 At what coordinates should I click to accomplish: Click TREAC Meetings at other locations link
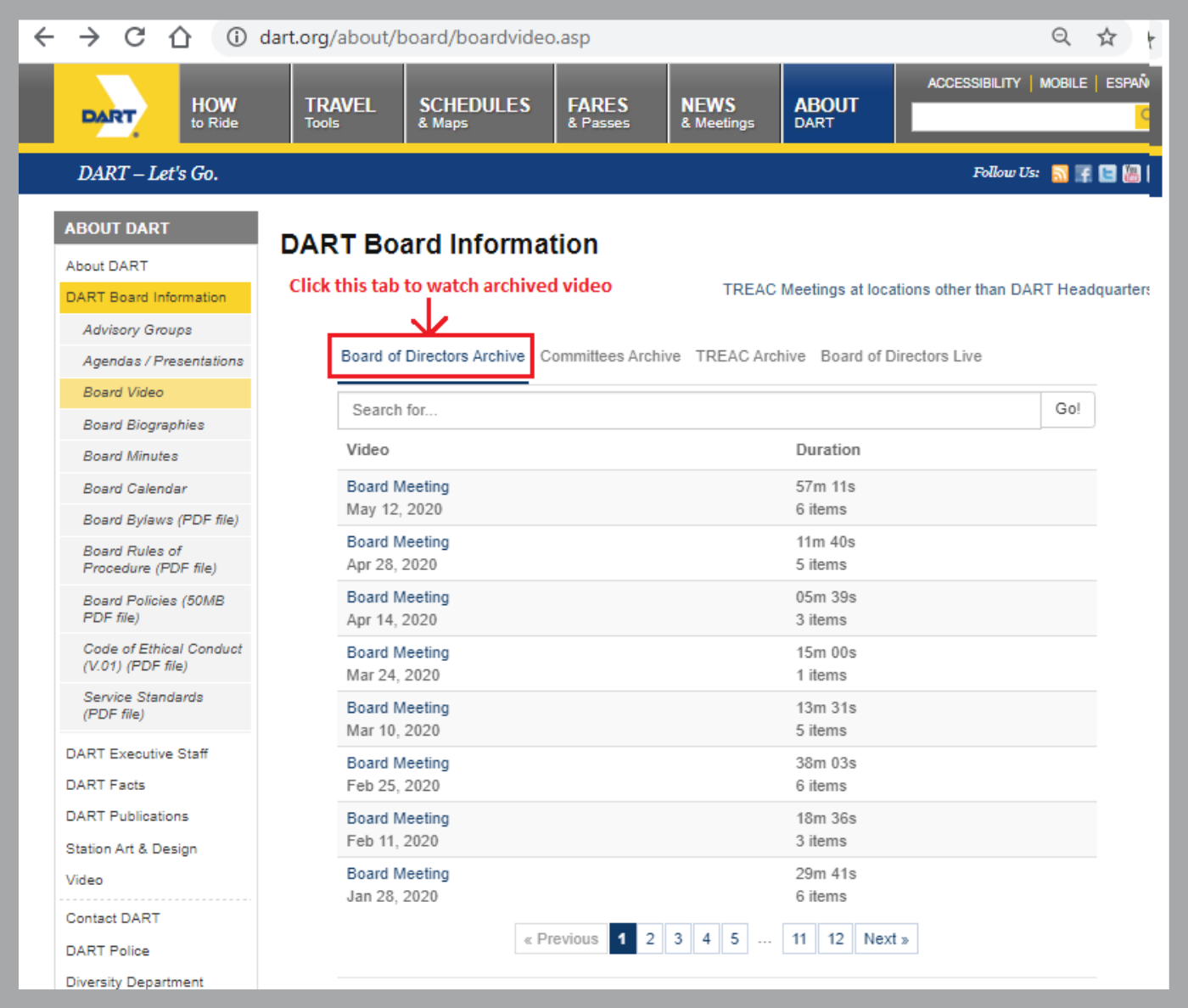[x=936, y=290]
